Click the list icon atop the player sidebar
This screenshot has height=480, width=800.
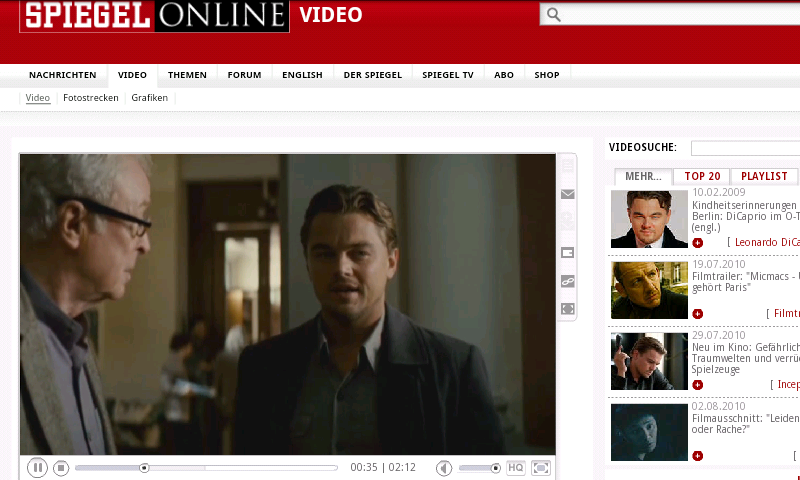[x=567, y=166]
